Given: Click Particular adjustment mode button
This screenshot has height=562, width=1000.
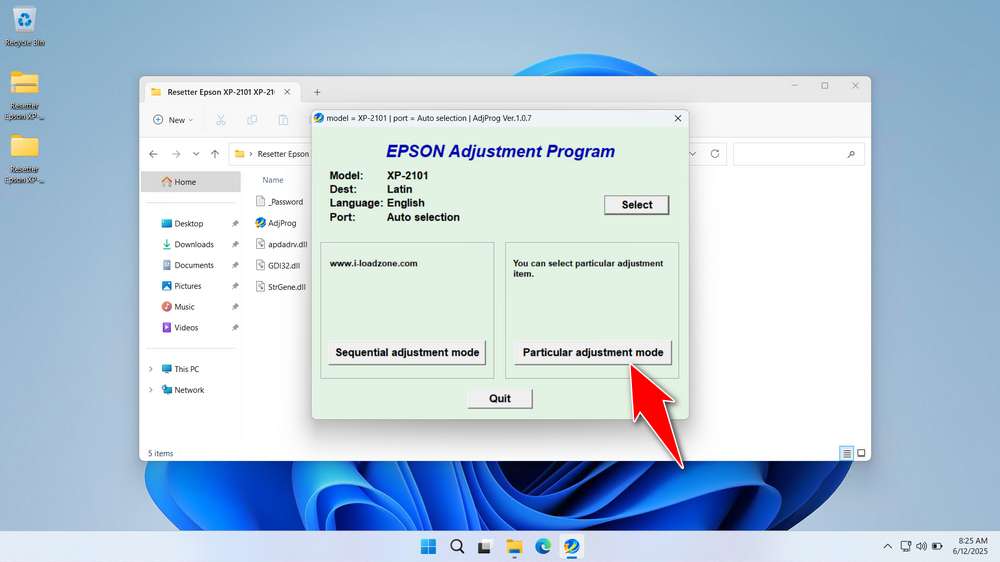Looking at the screenshot, I should point(592,352).
